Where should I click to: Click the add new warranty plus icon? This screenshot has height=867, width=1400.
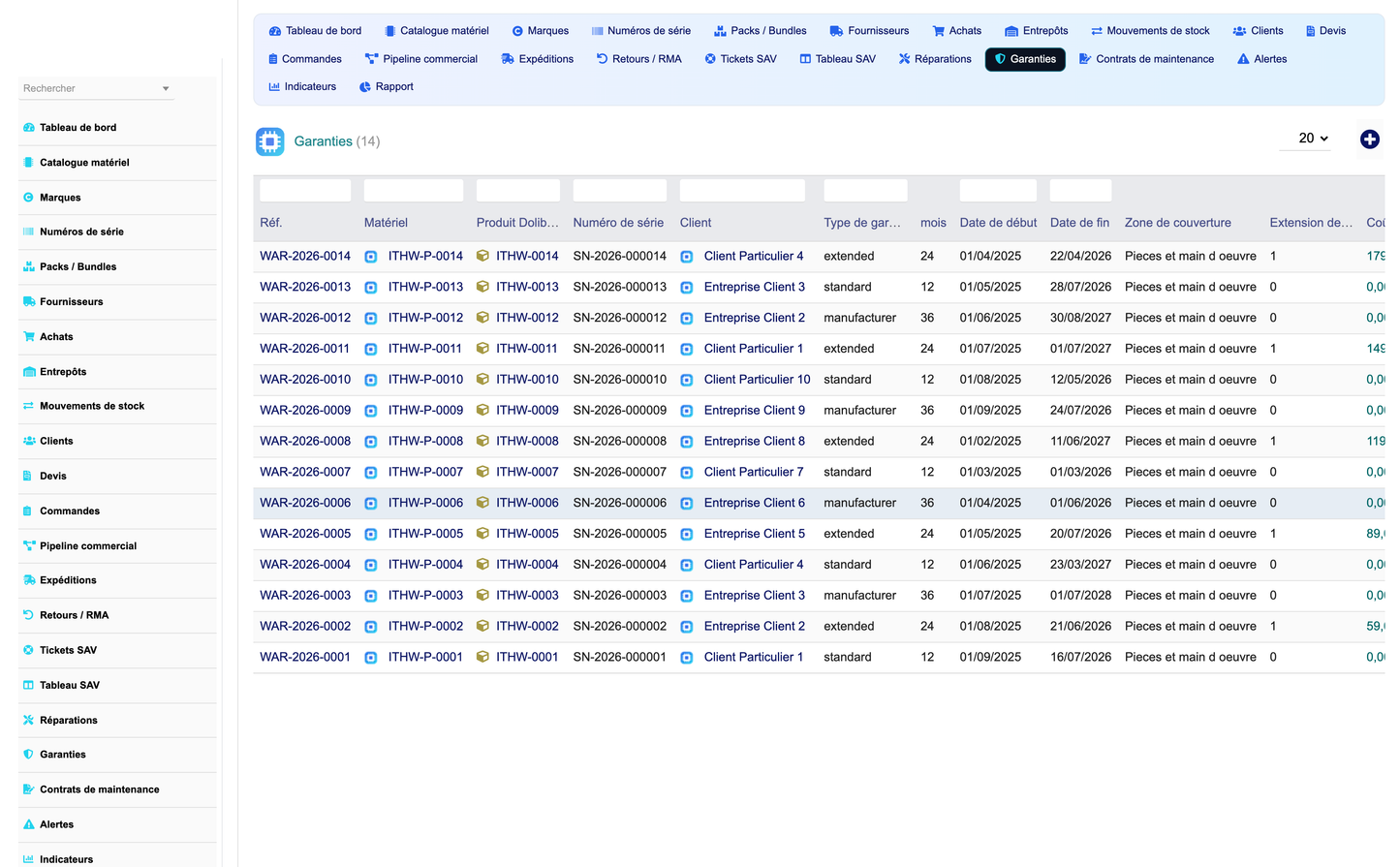point(1369,139)
